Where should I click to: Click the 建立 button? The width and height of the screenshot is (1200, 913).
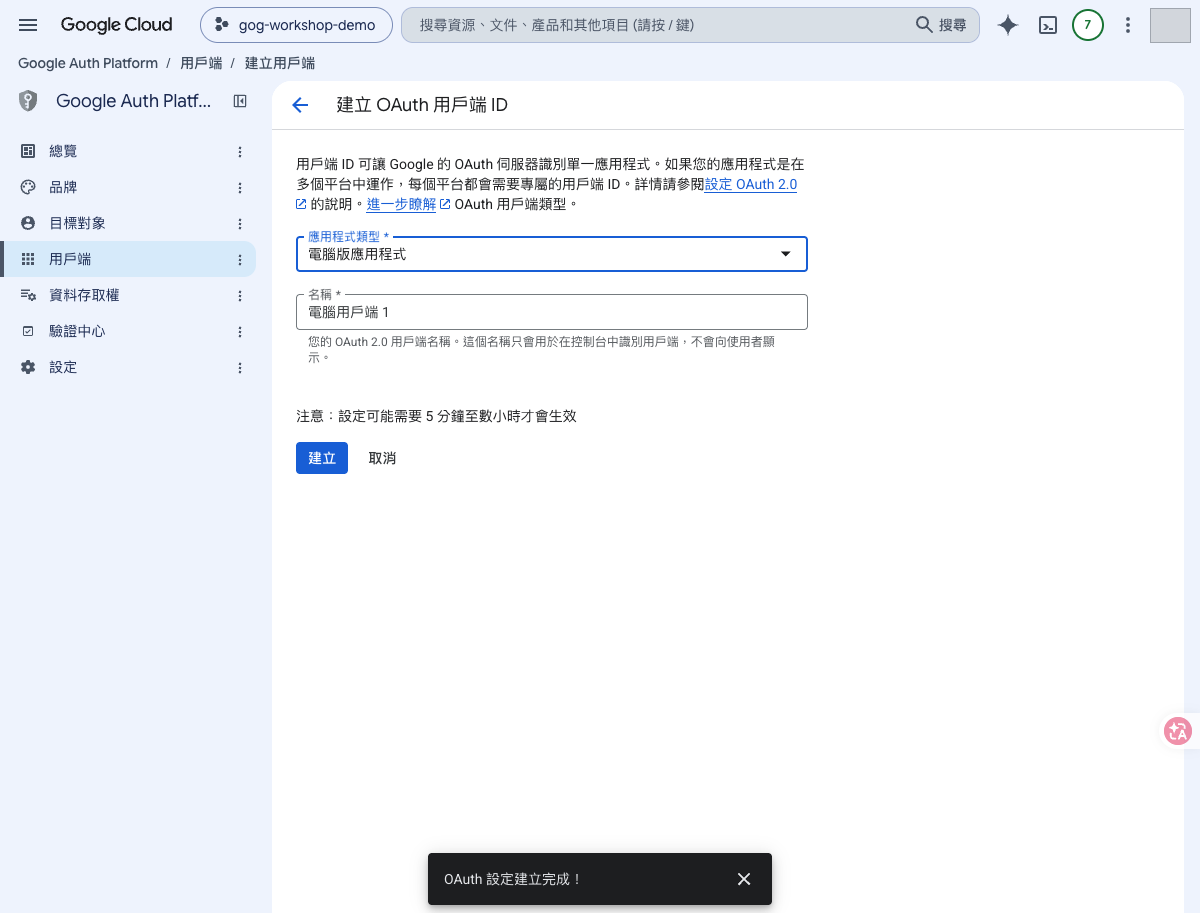(322, 458)
